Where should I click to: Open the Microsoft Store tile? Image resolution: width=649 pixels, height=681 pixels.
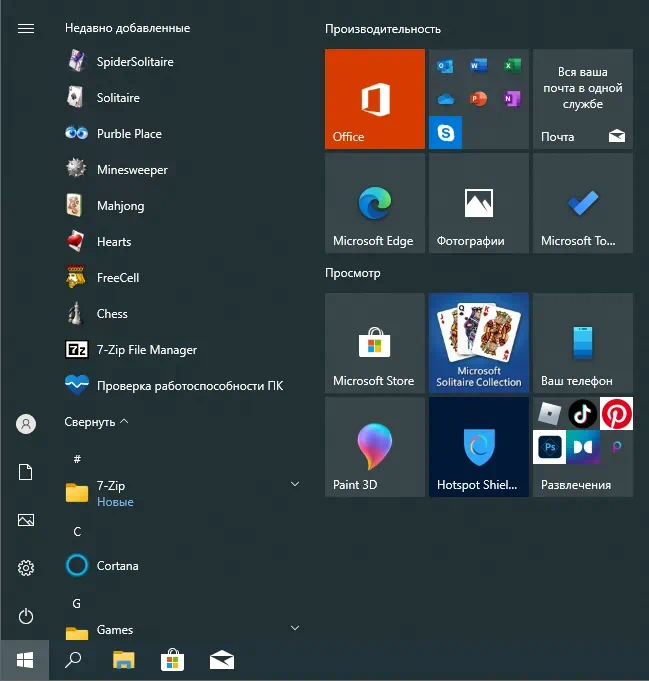click(x=375, y=343)
